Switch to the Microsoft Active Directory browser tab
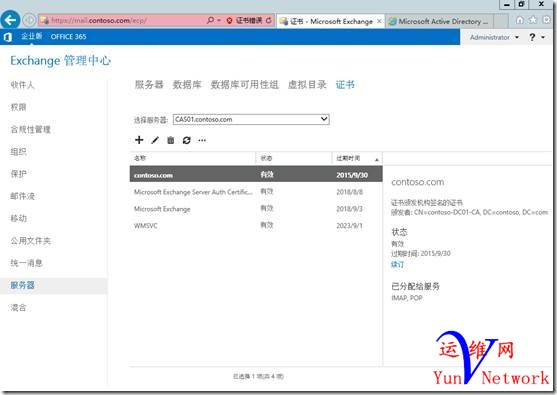The height and width of the screenshot is (395, 557). pyautogui.click(x=439, y=21)
